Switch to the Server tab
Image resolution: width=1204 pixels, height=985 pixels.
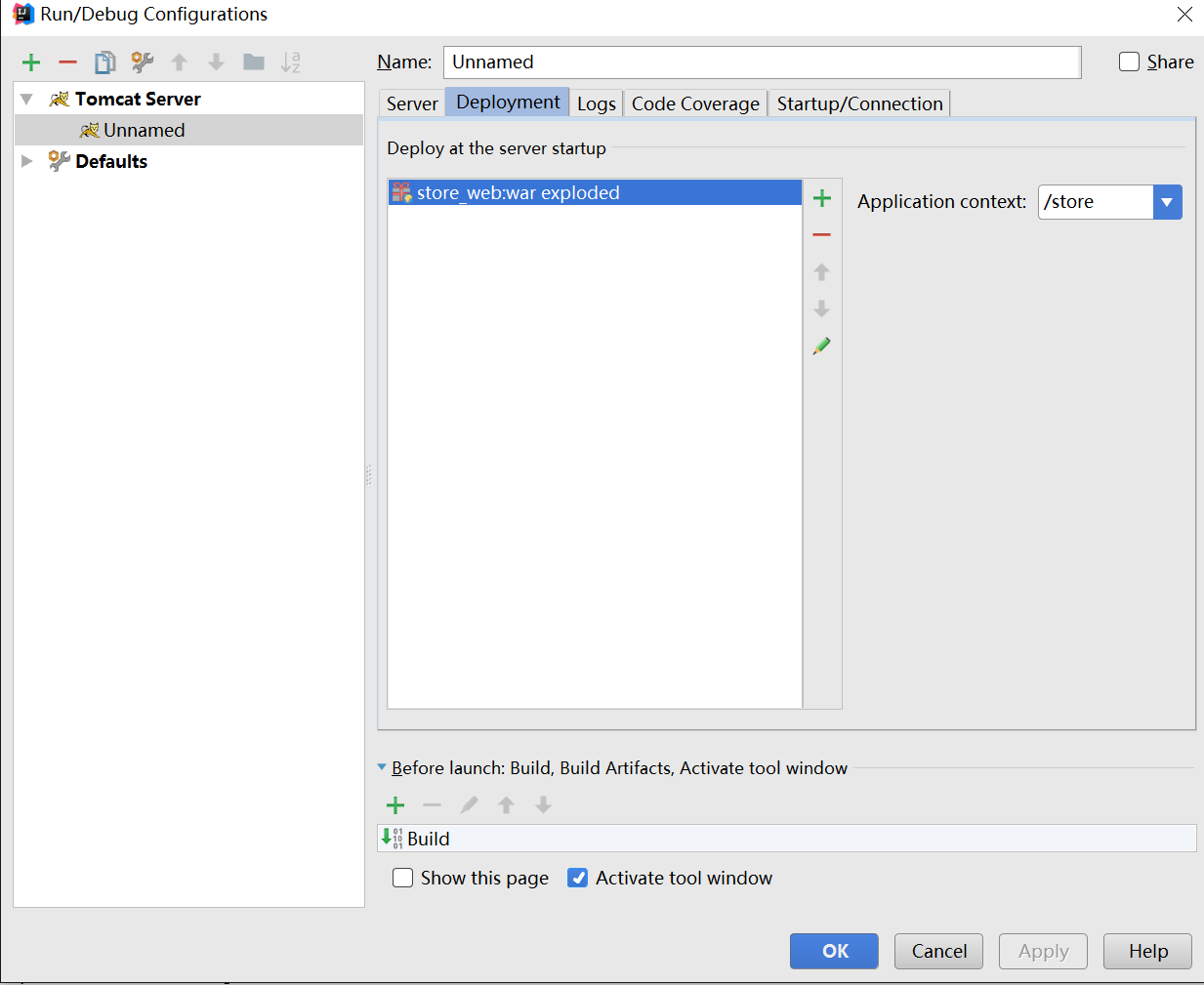[412, 103]
